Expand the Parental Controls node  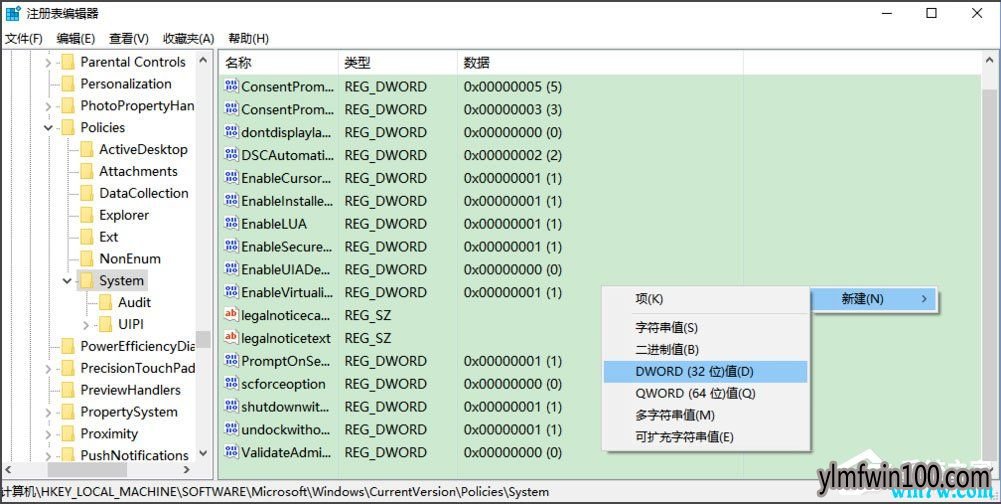49,62
